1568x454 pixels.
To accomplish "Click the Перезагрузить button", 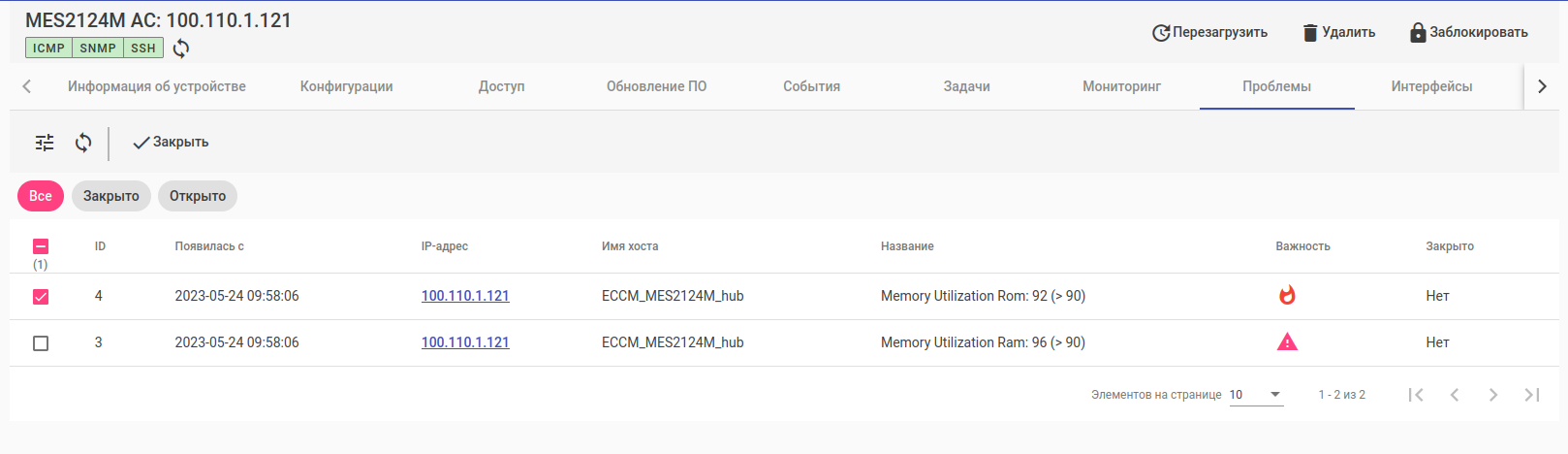I will (1209, 33).
